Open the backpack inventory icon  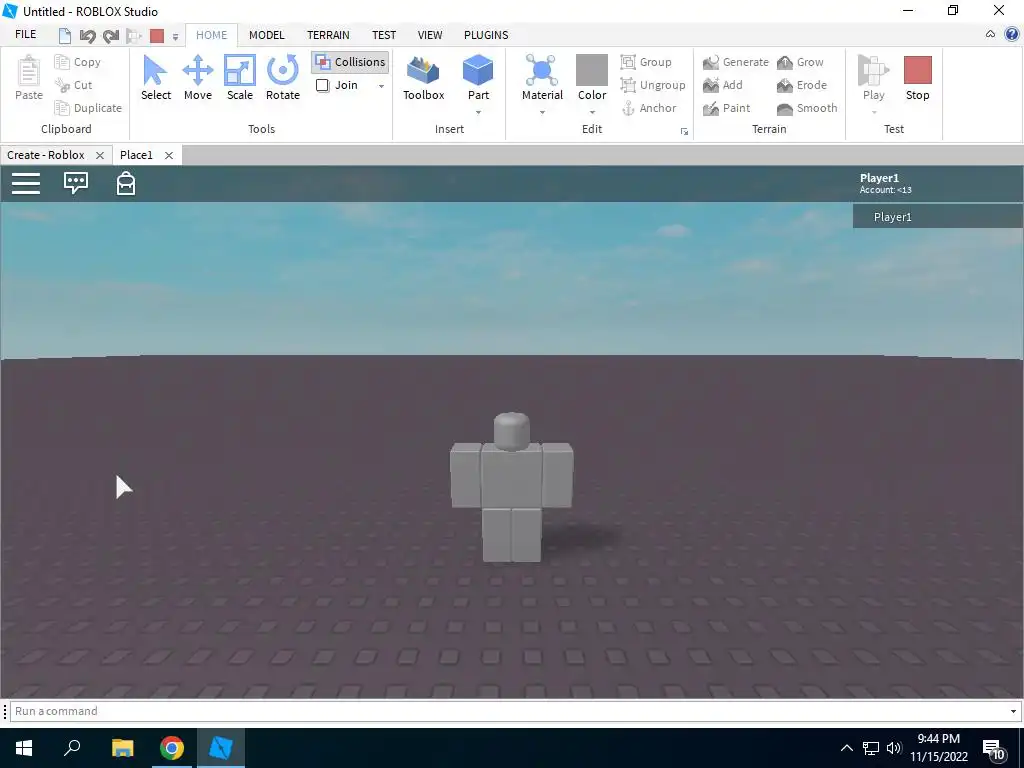coord(126,184)
